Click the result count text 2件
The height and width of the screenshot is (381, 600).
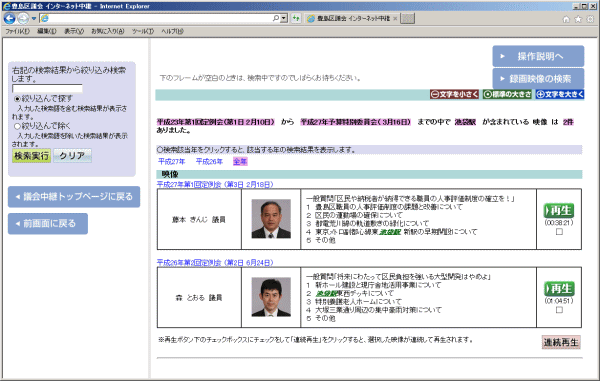tap(568, 122)
